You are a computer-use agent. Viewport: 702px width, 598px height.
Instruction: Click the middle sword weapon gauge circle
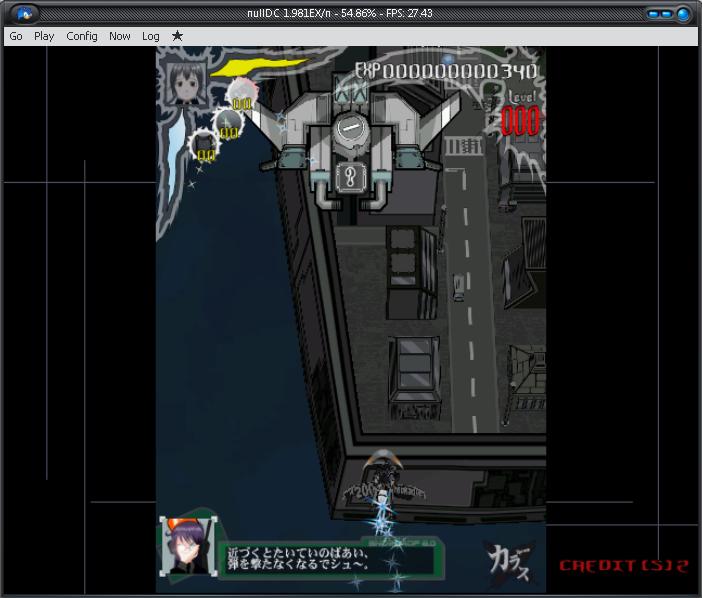[227, 124]
